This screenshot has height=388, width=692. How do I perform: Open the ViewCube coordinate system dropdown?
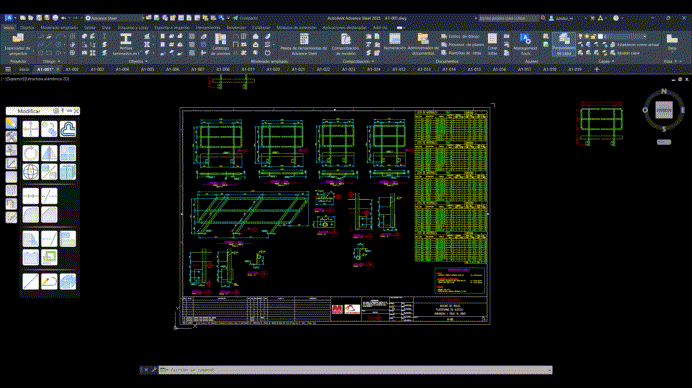coord(664,142)
